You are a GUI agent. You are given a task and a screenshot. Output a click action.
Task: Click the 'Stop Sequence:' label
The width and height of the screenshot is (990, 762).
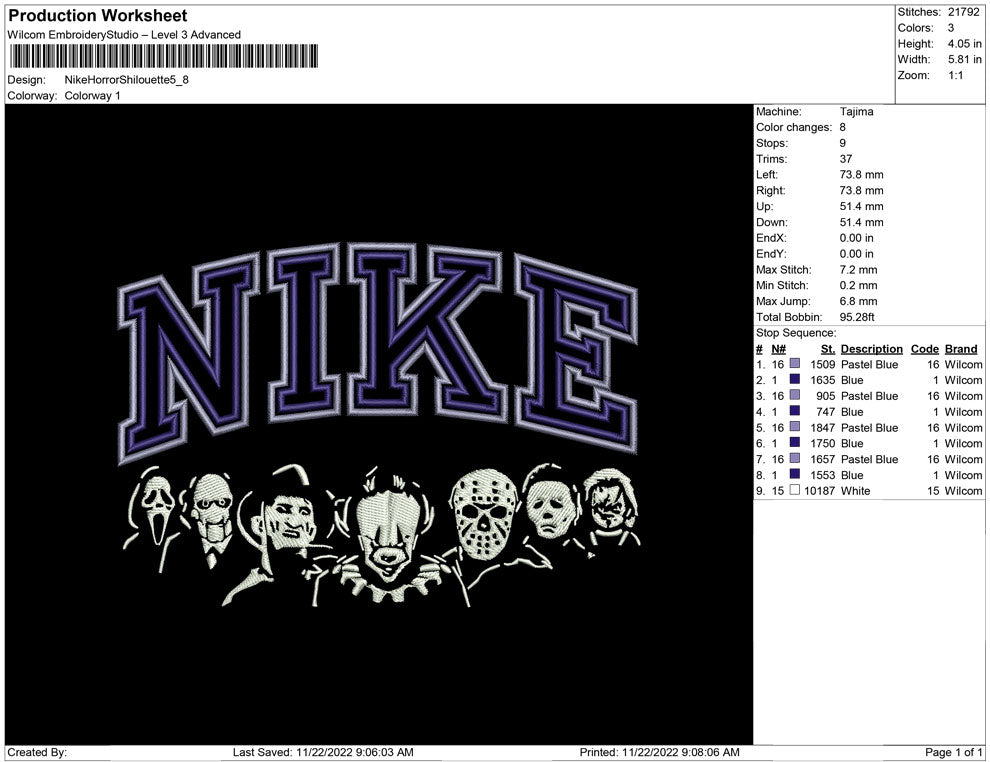pyautogui.click(x=796, y=333)
